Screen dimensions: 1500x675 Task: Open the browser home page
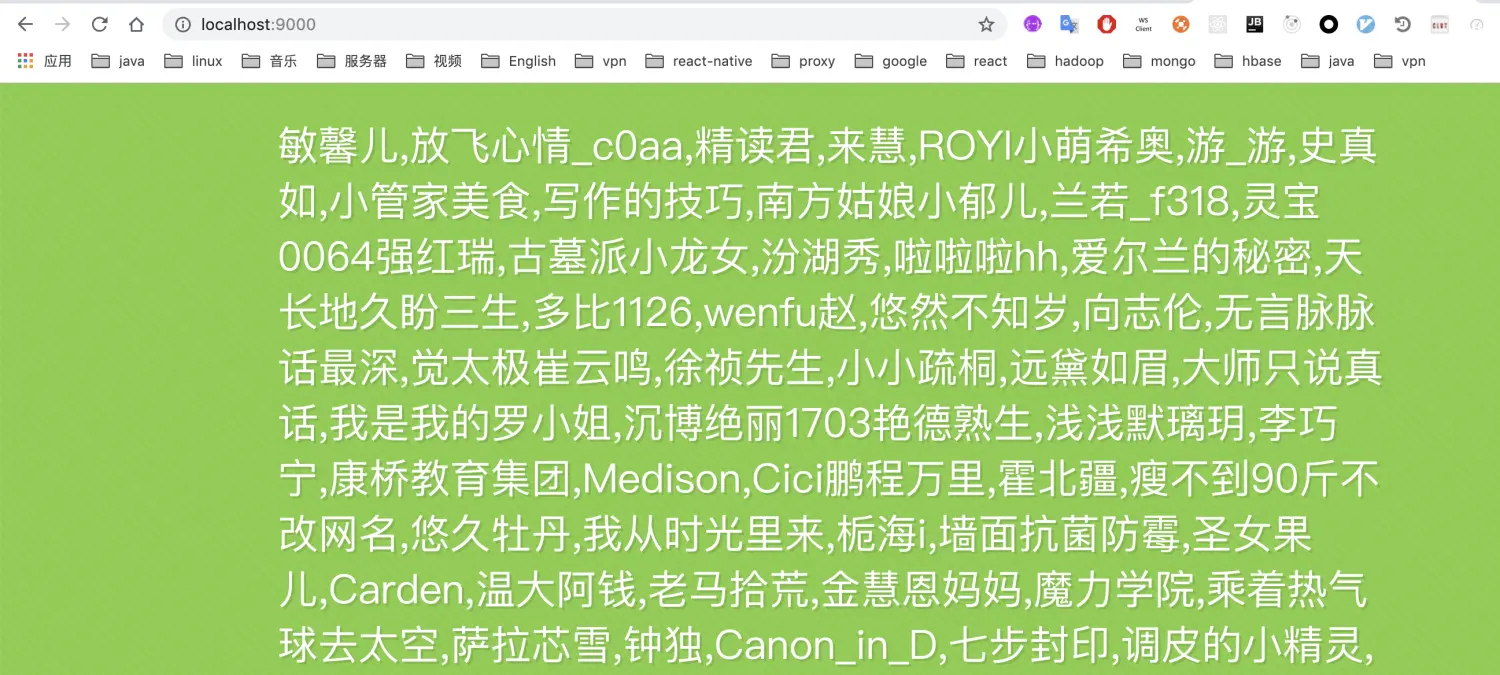(x=136, y=24)
